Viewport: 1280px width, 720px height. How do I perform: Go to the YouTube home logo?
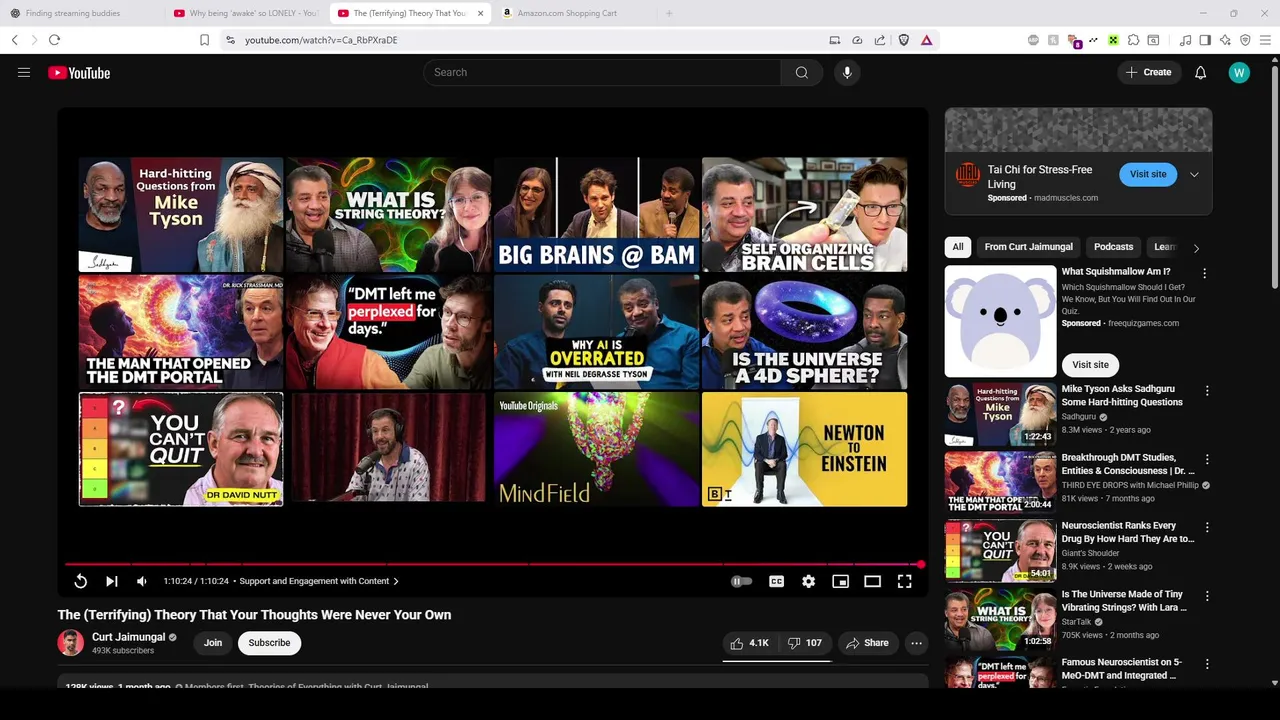click(79, 73)
